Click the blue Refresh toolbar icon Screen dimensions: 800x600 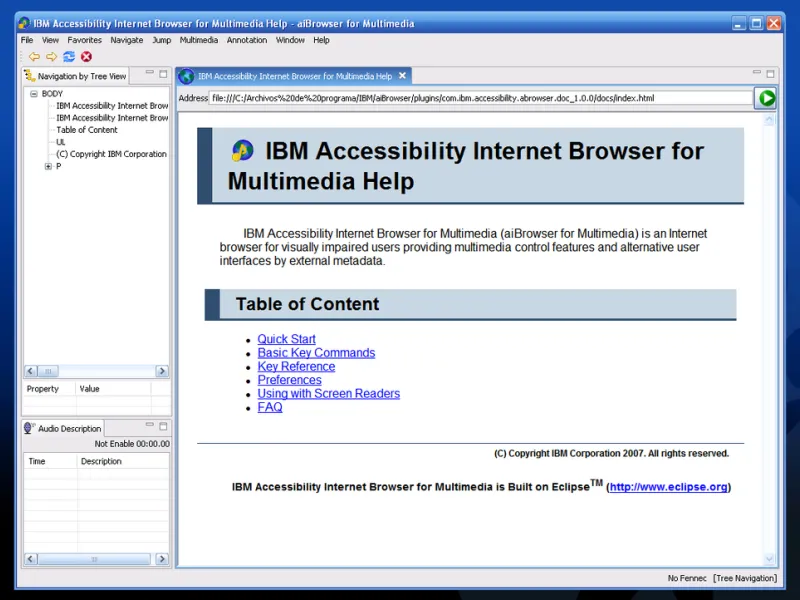[69, 57]
